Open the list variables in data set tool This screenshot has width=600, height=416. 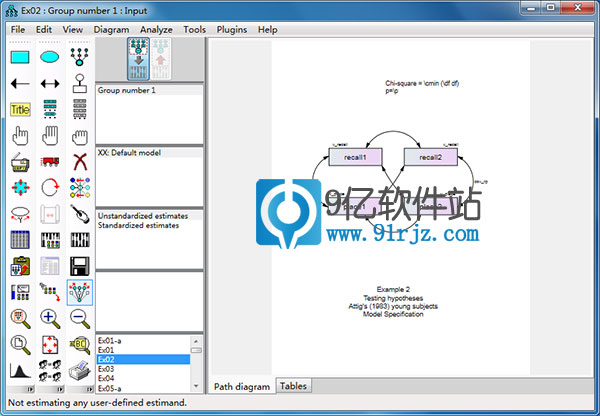pos(80,110)
